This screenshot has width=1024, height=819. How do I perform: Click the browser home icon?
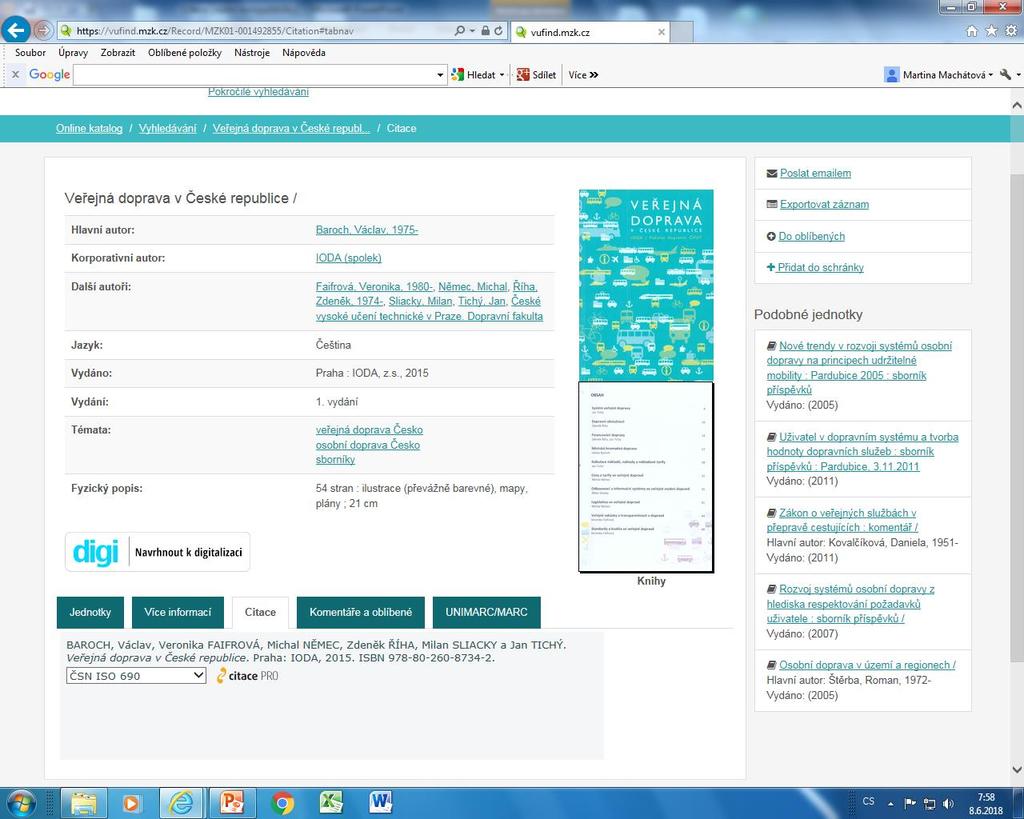972,31
